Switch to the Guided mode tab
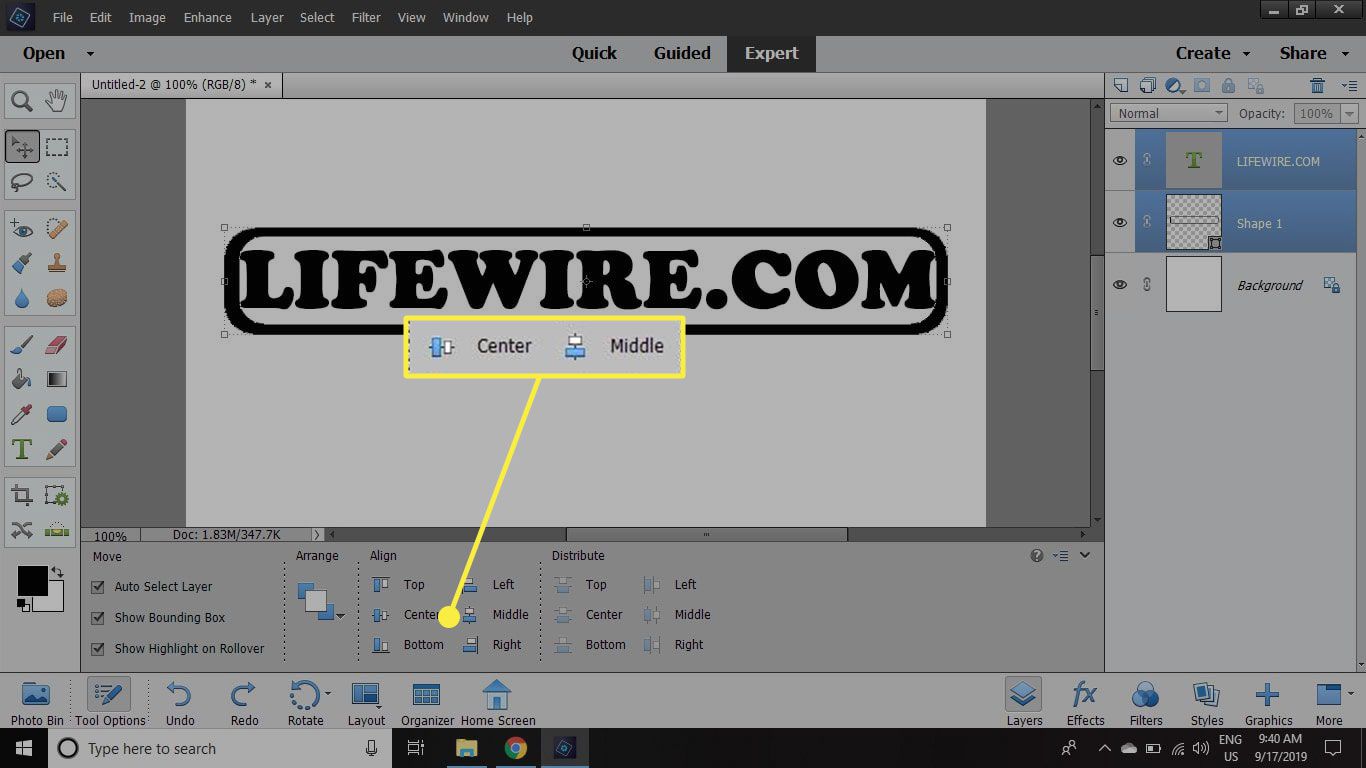 [682, 54]
